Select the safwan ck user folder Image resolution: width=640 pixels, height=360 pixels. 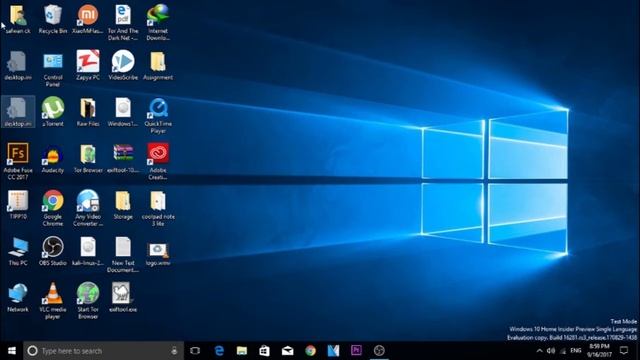pyautogui.click(x=18, y=20)
